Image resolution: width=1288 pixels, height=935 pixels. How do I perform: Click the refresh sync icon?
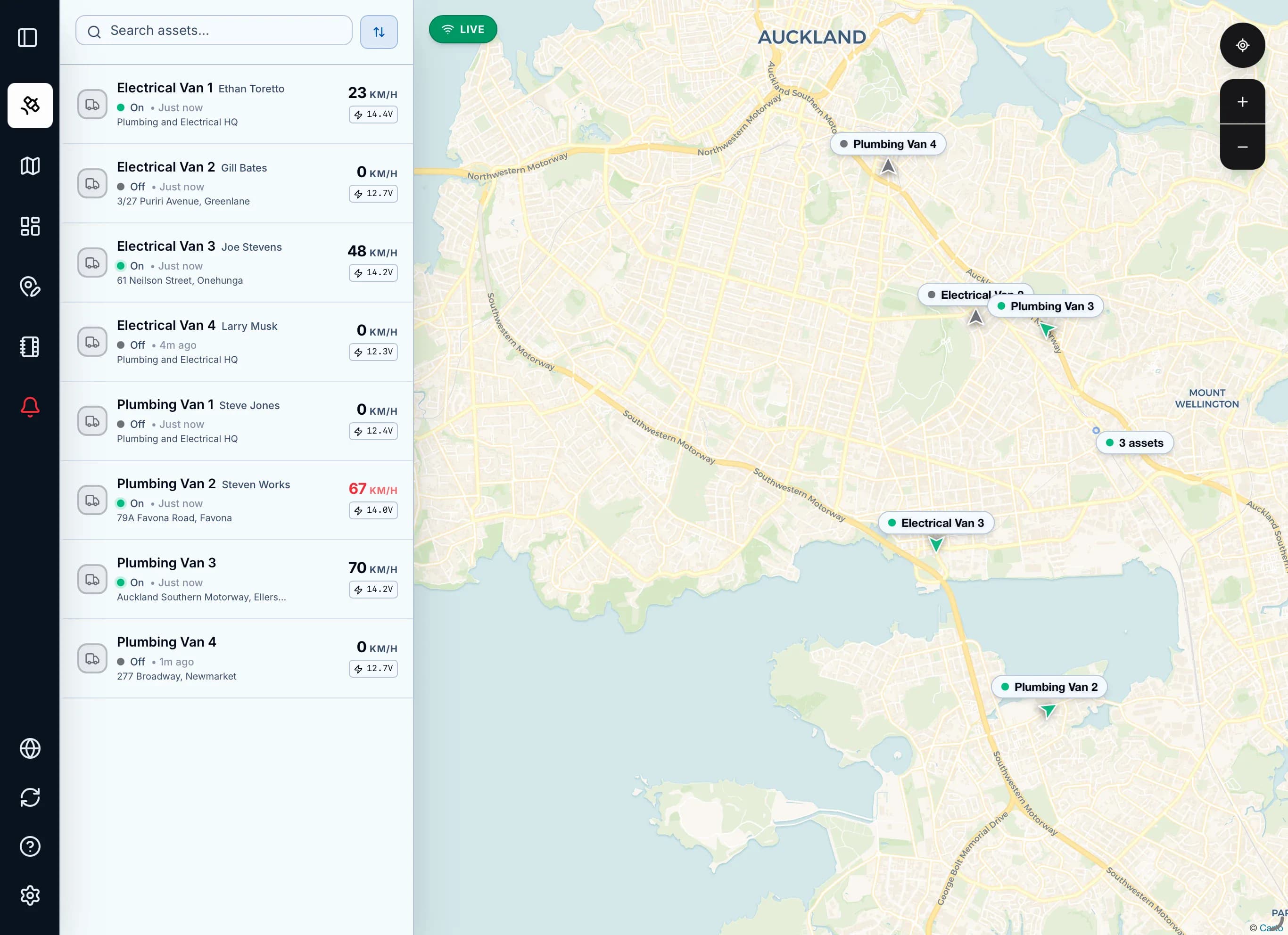[x=30, y=797]
